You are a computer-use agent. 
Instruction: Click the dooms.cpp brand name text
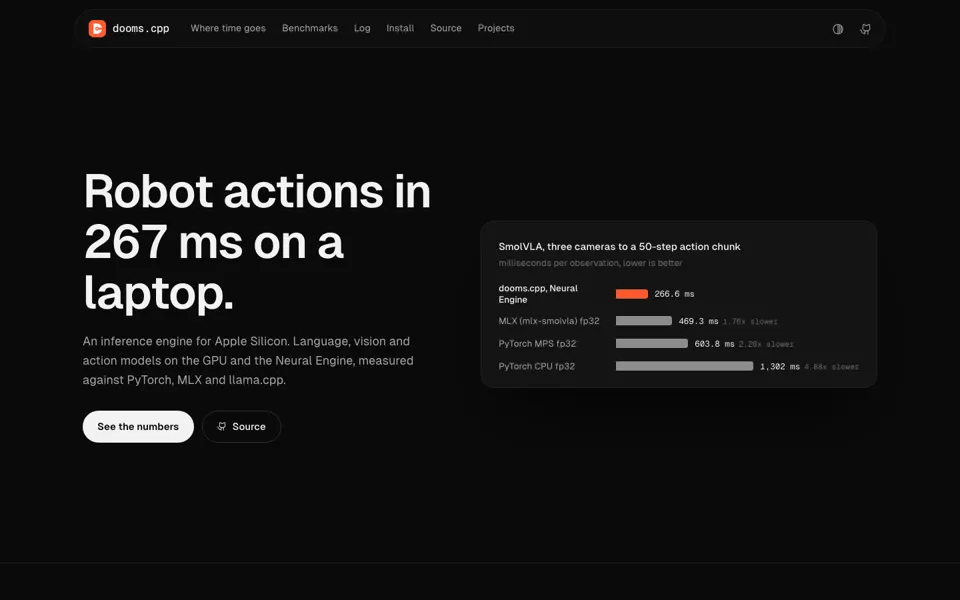[x=141, y=29]
